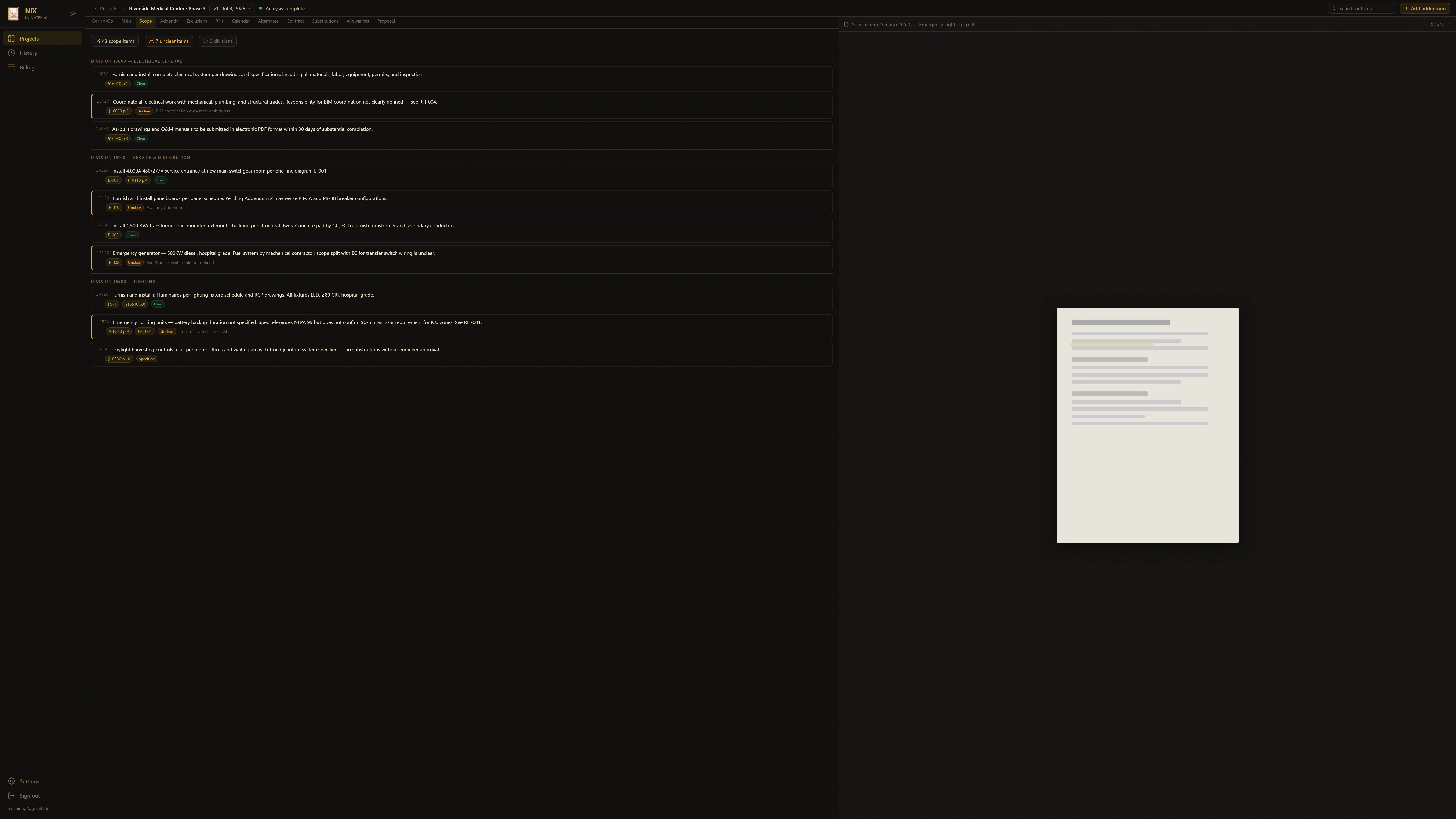1456x819 pixels.
Task: Click the 'Analysis complete' status text
Action: (x=285, y=9)
